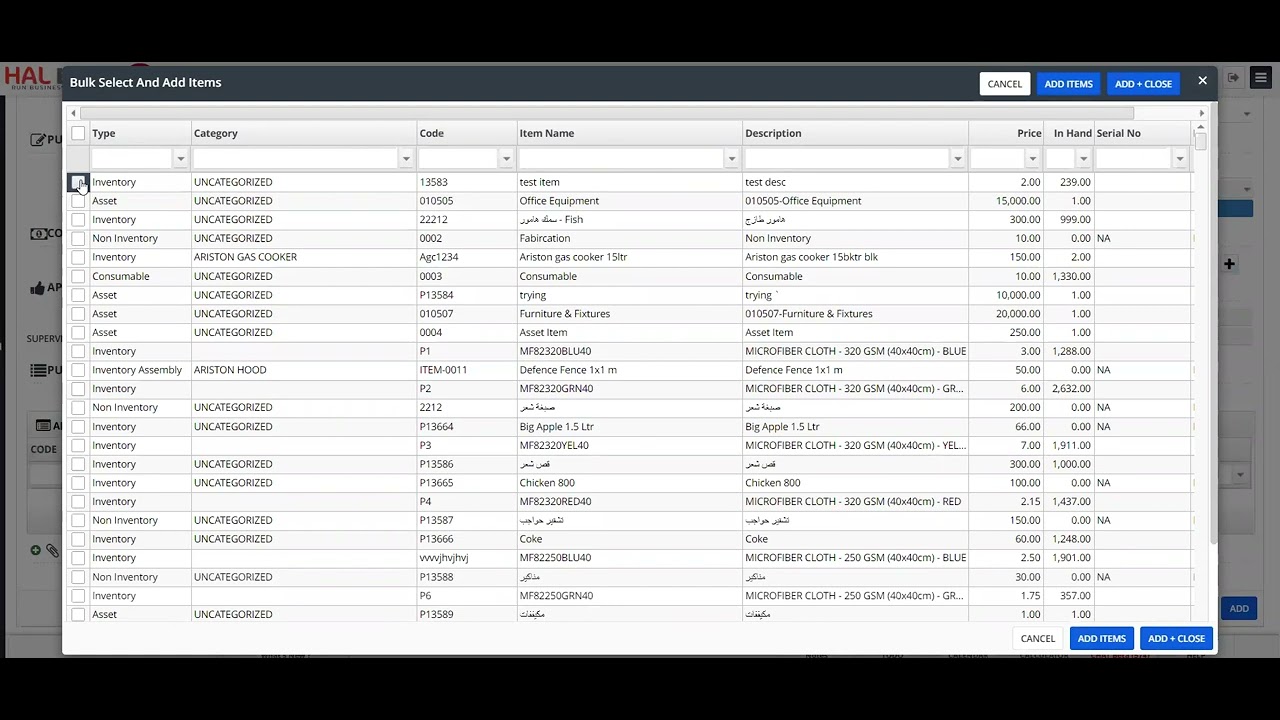Click the Item Name filter text box
This screenshot has width=1280, height=720.
pos(622,159)
